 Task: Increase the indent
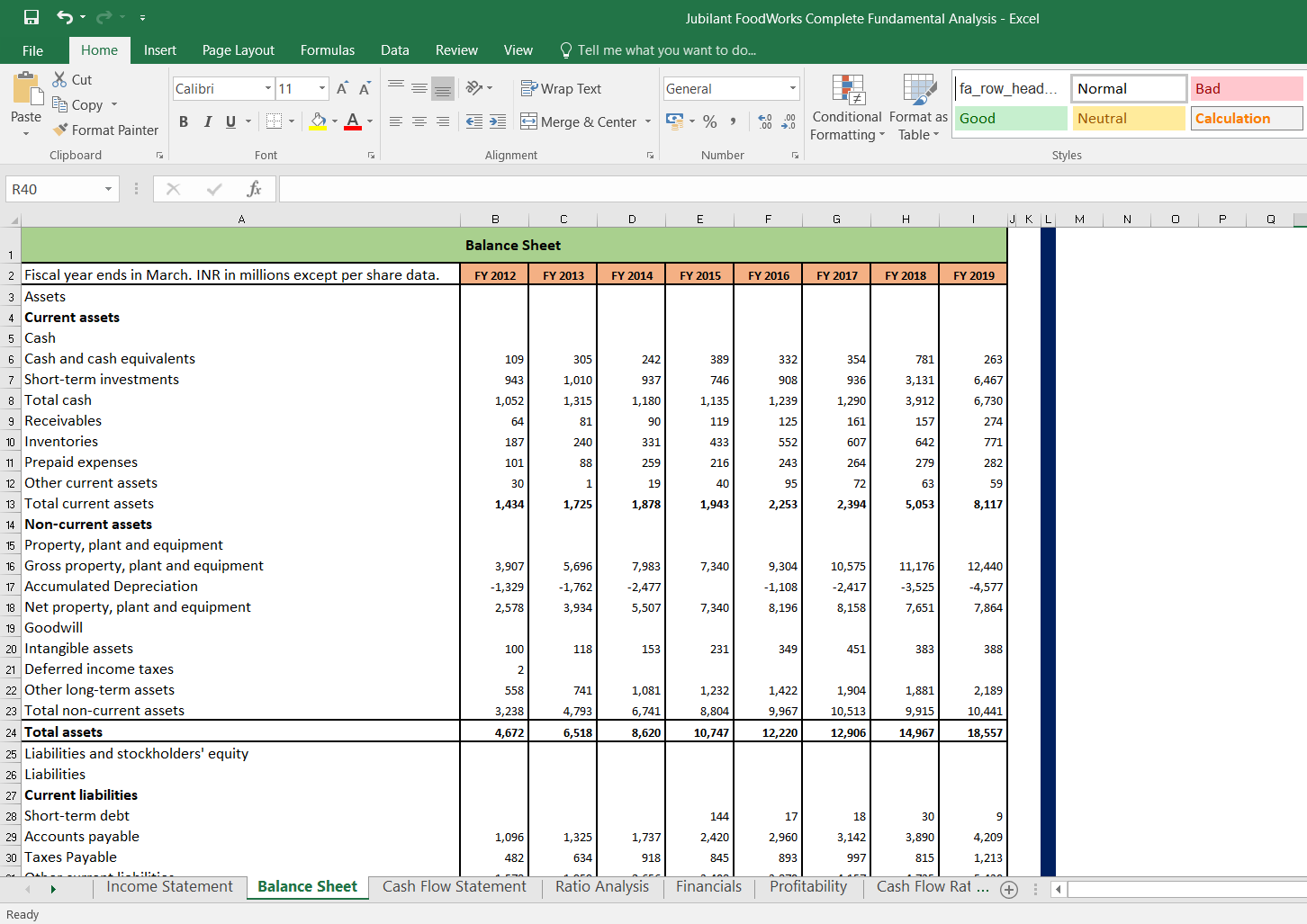[x=498, y=121]
